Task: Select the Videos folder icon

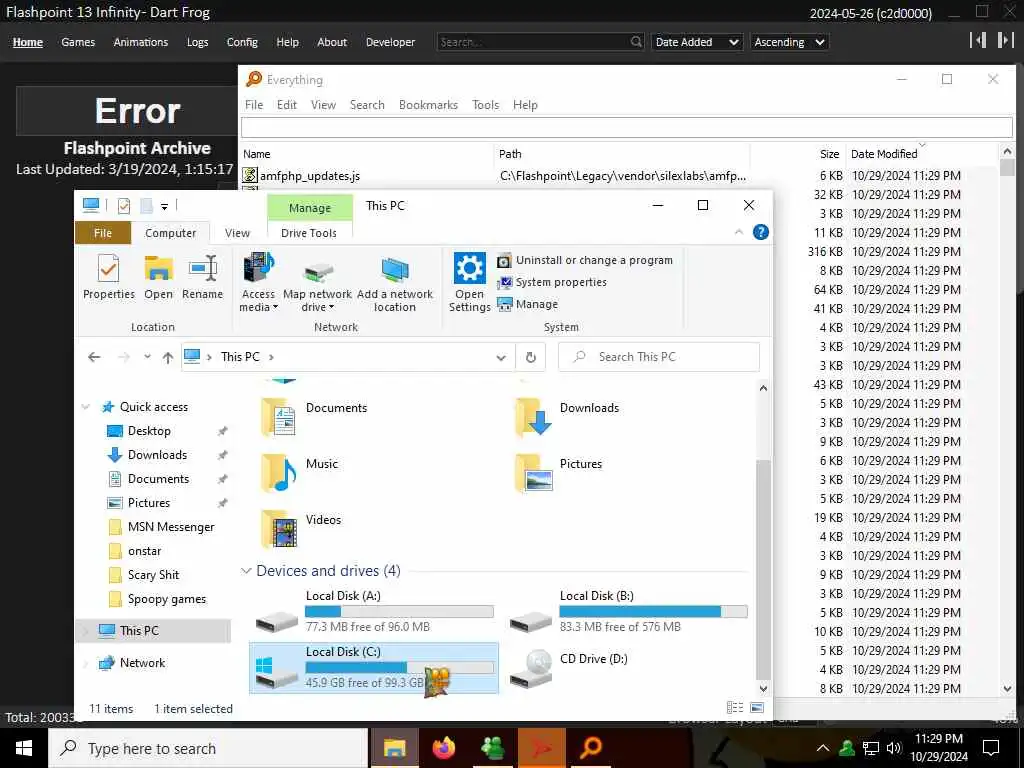Action: click(278, 529)
